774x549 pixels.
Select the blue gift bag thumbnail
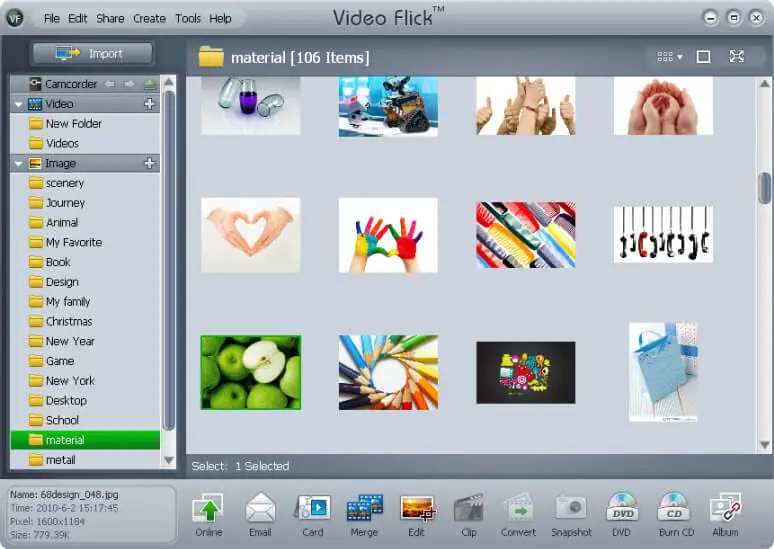pyautogui.click(x=663, y=372)
